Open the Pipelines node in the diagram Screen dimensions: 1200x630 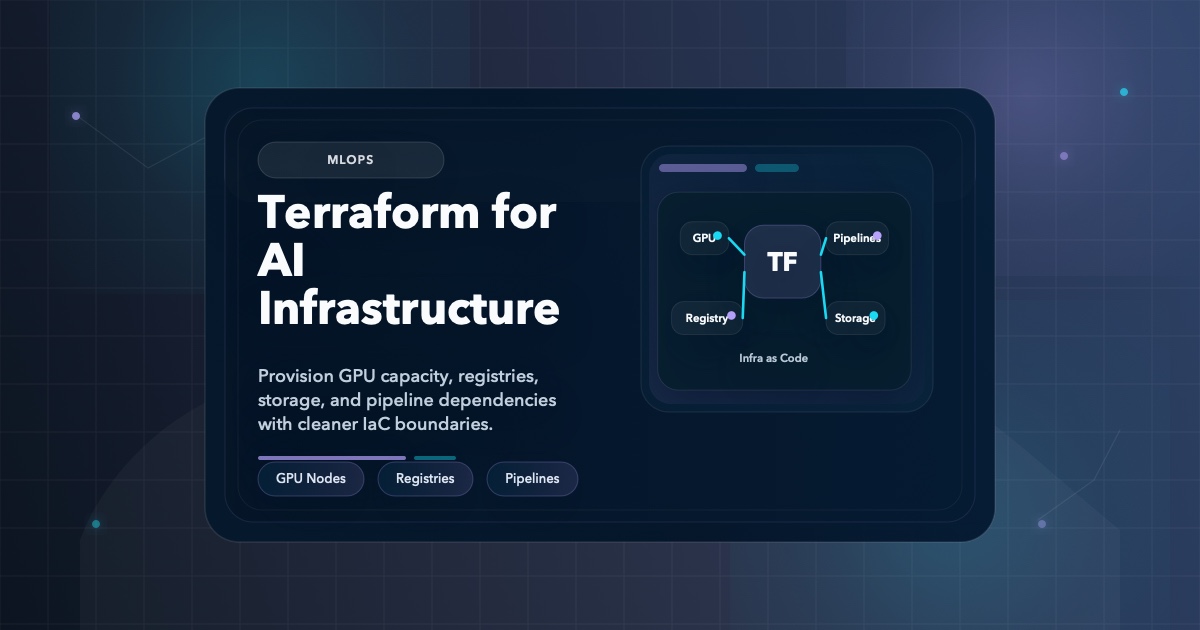tap(856, 238)
